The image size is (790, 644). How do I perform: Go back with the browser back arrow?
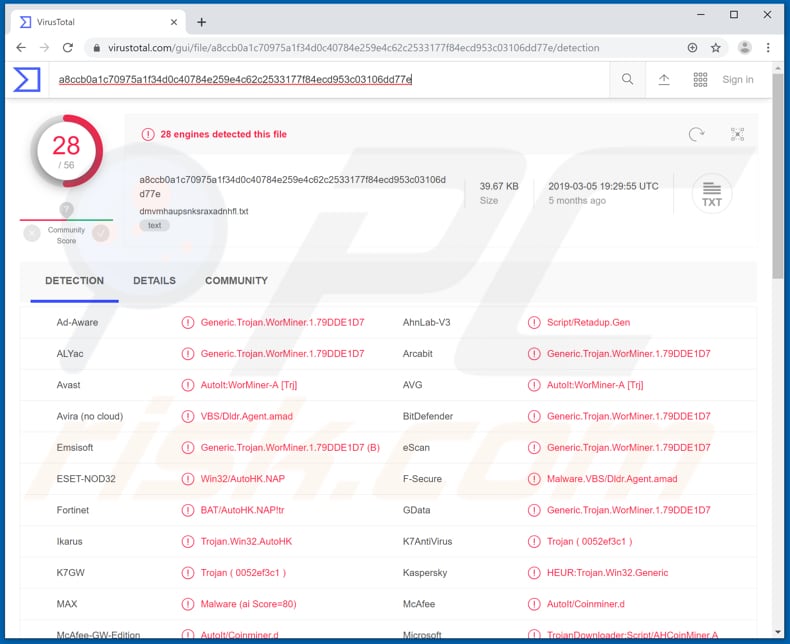tap(21, 47)
